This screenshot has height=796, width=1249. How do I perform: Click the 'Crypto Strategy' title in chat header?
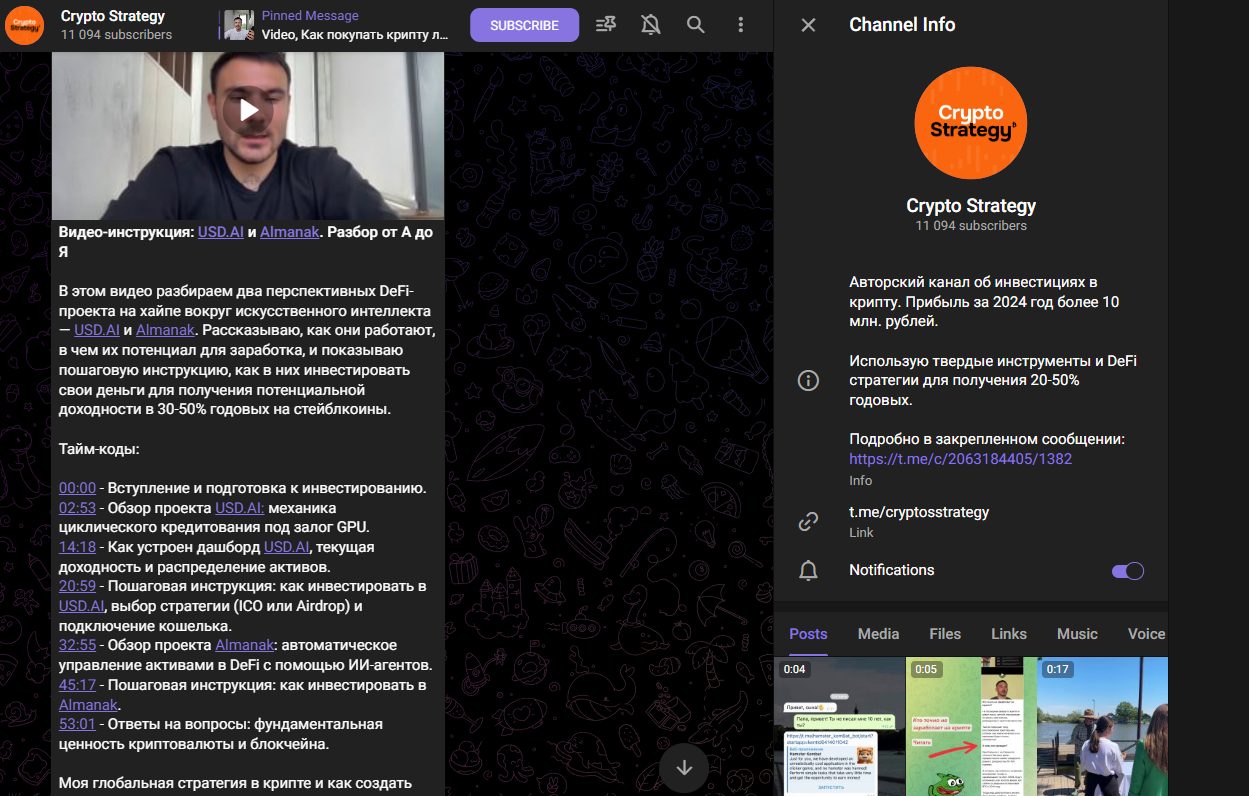coord(113,16)
